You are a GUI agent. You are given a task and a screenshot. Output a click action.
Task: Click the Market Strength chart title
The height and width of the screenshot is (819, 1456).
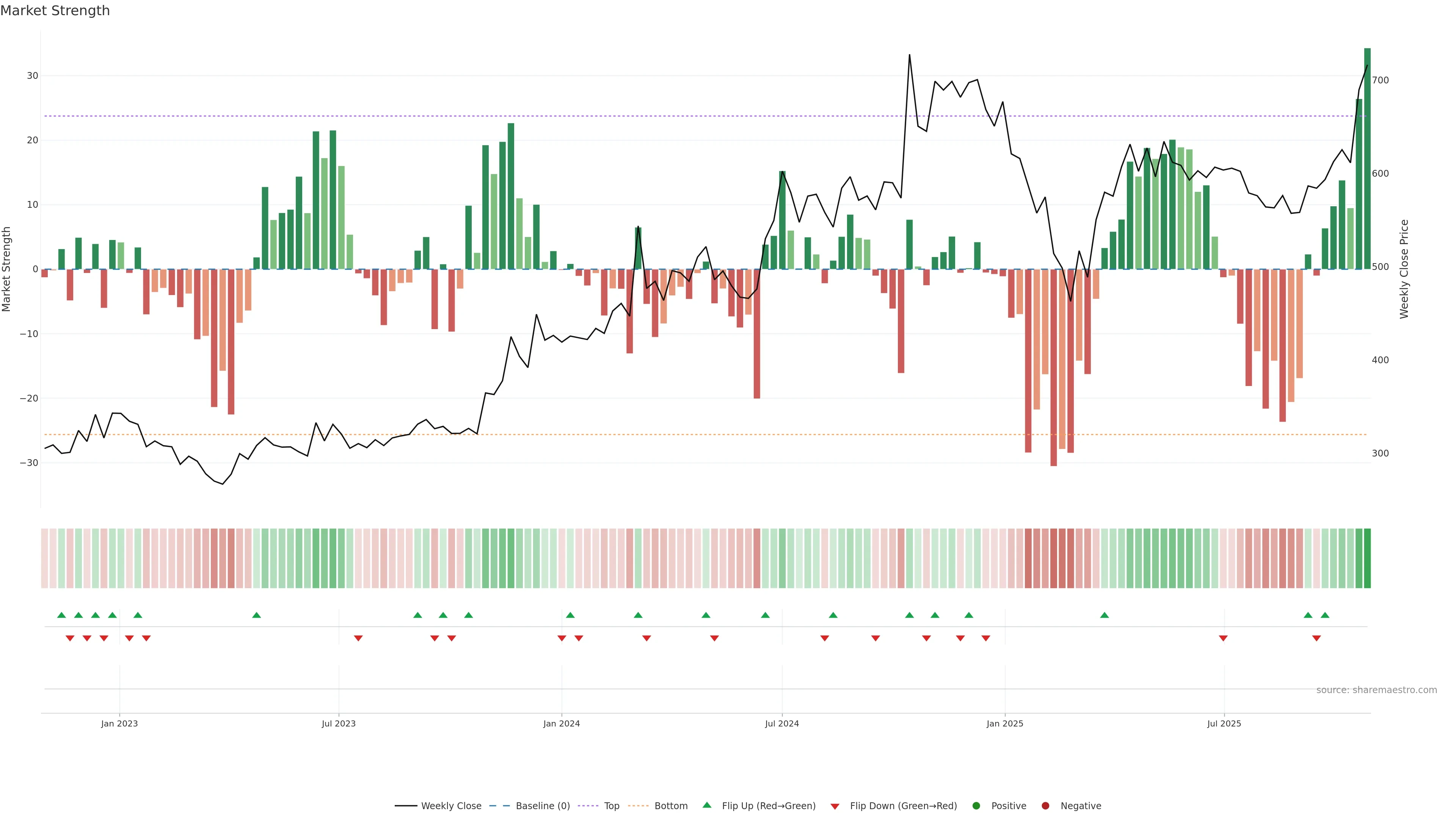coord(55,11)
